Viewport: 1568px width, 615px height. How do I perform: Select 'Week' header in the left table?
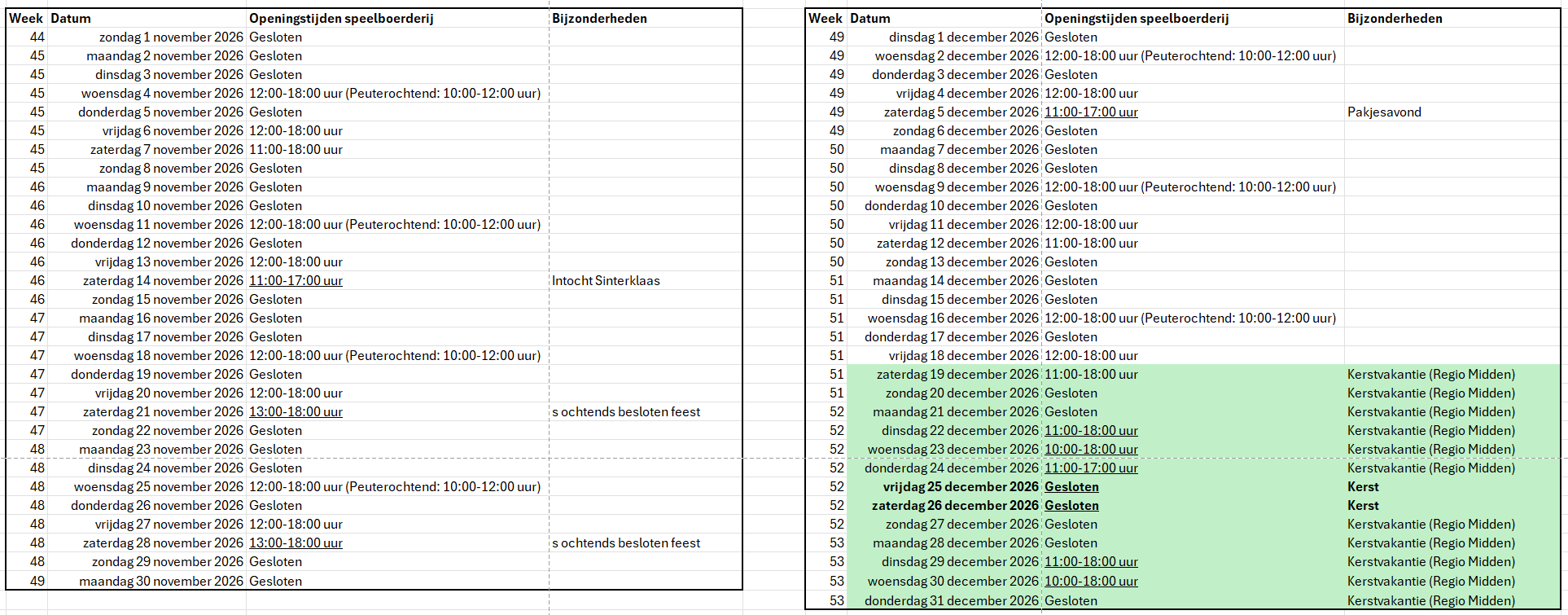[x=25, y=18]
